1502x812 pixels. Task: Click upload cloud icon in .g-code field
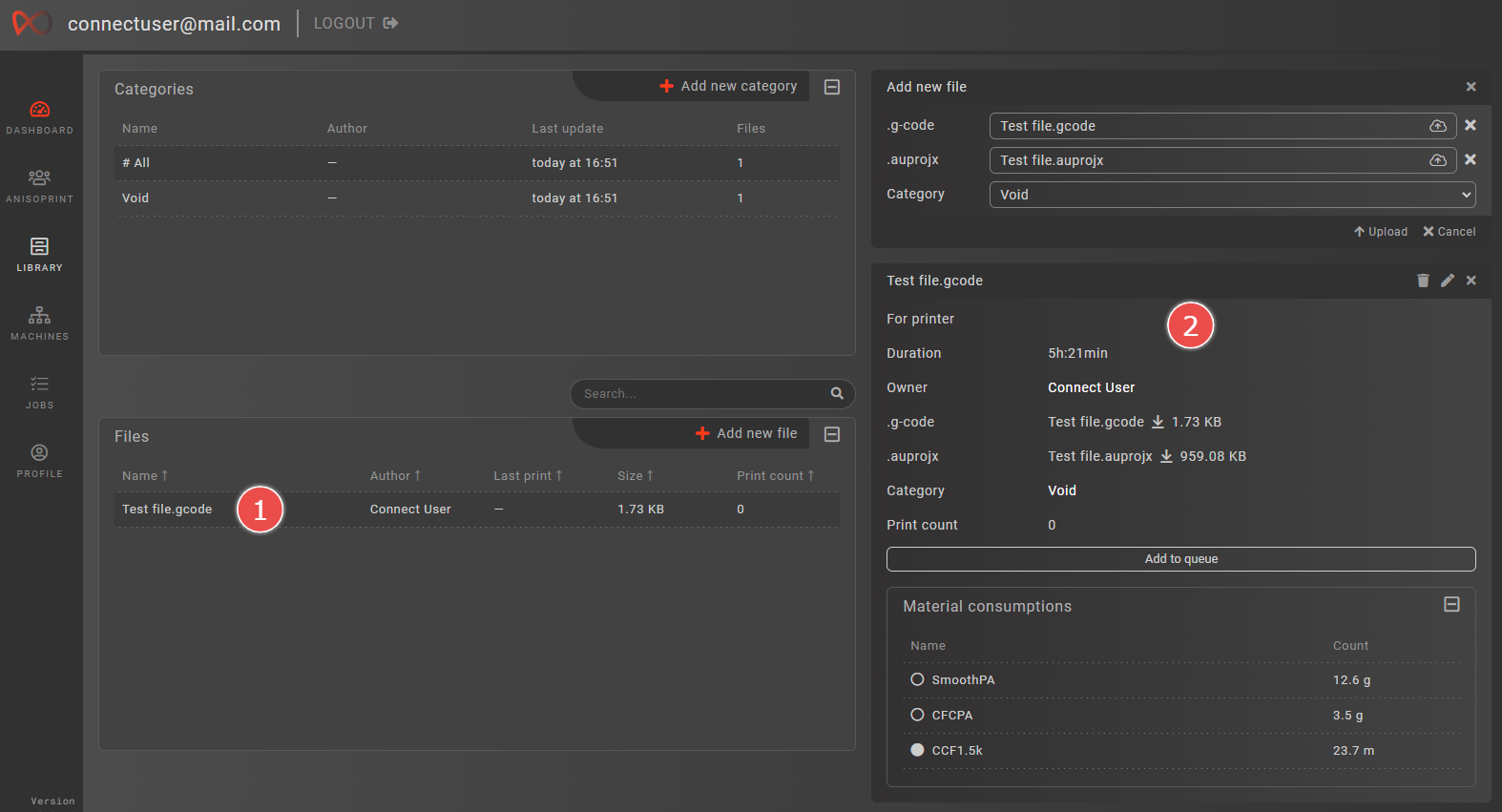(1438, 126)
